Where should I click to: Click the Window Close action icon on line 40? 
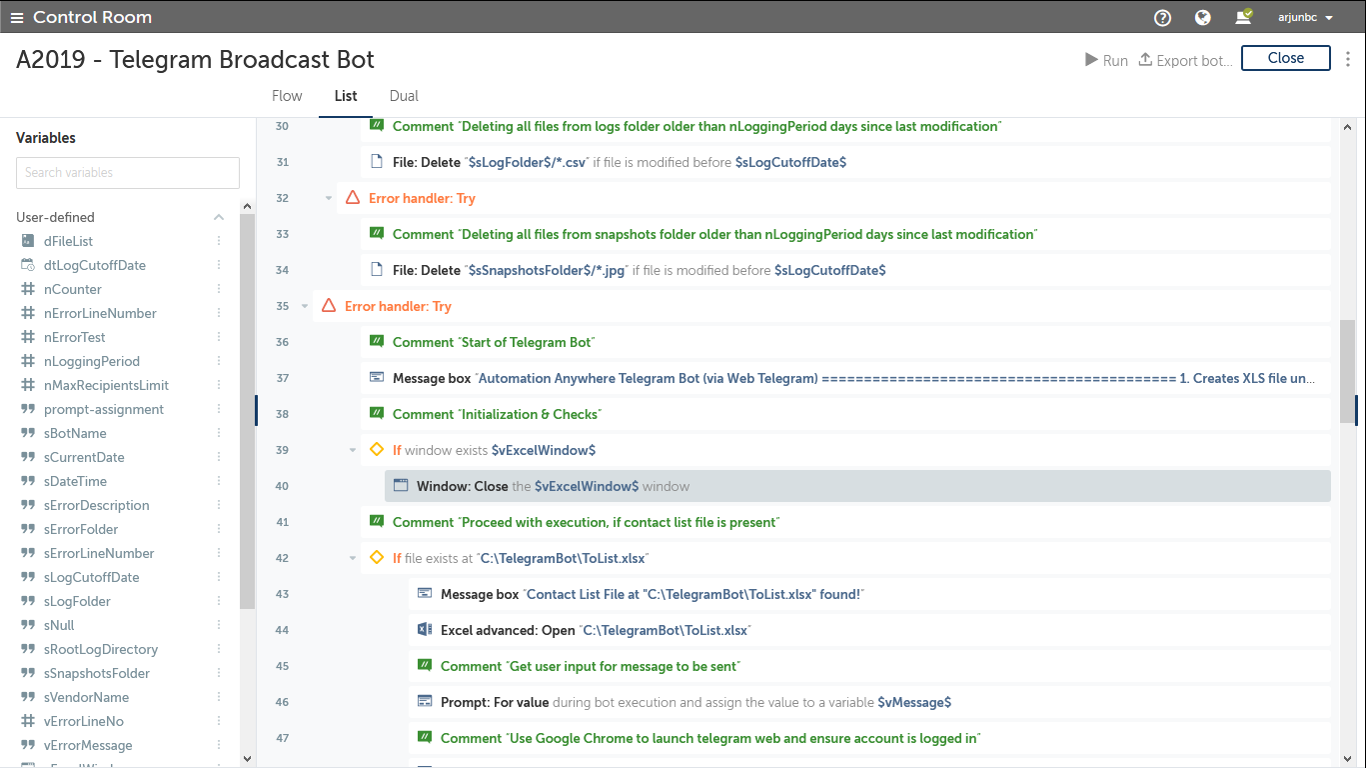[x=401, y=486]
